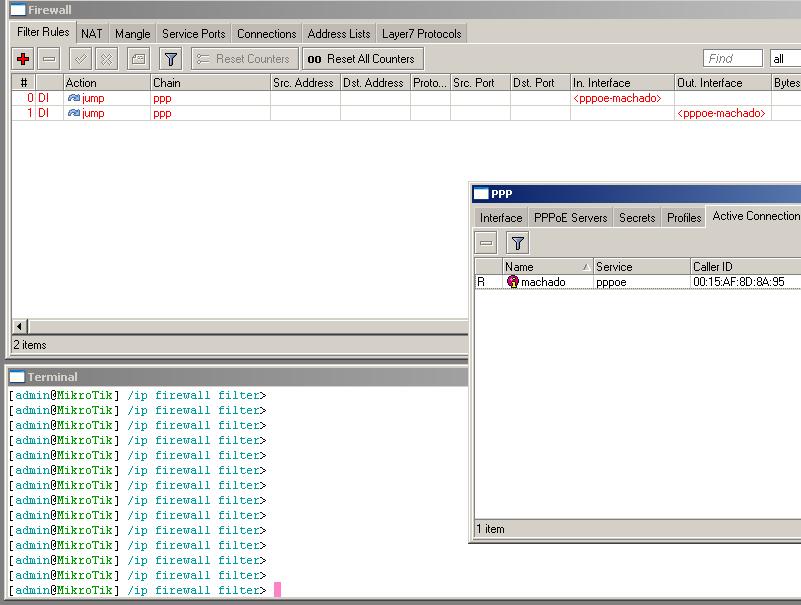Click the minus button in the Firewall toolbar

point(49,59)
